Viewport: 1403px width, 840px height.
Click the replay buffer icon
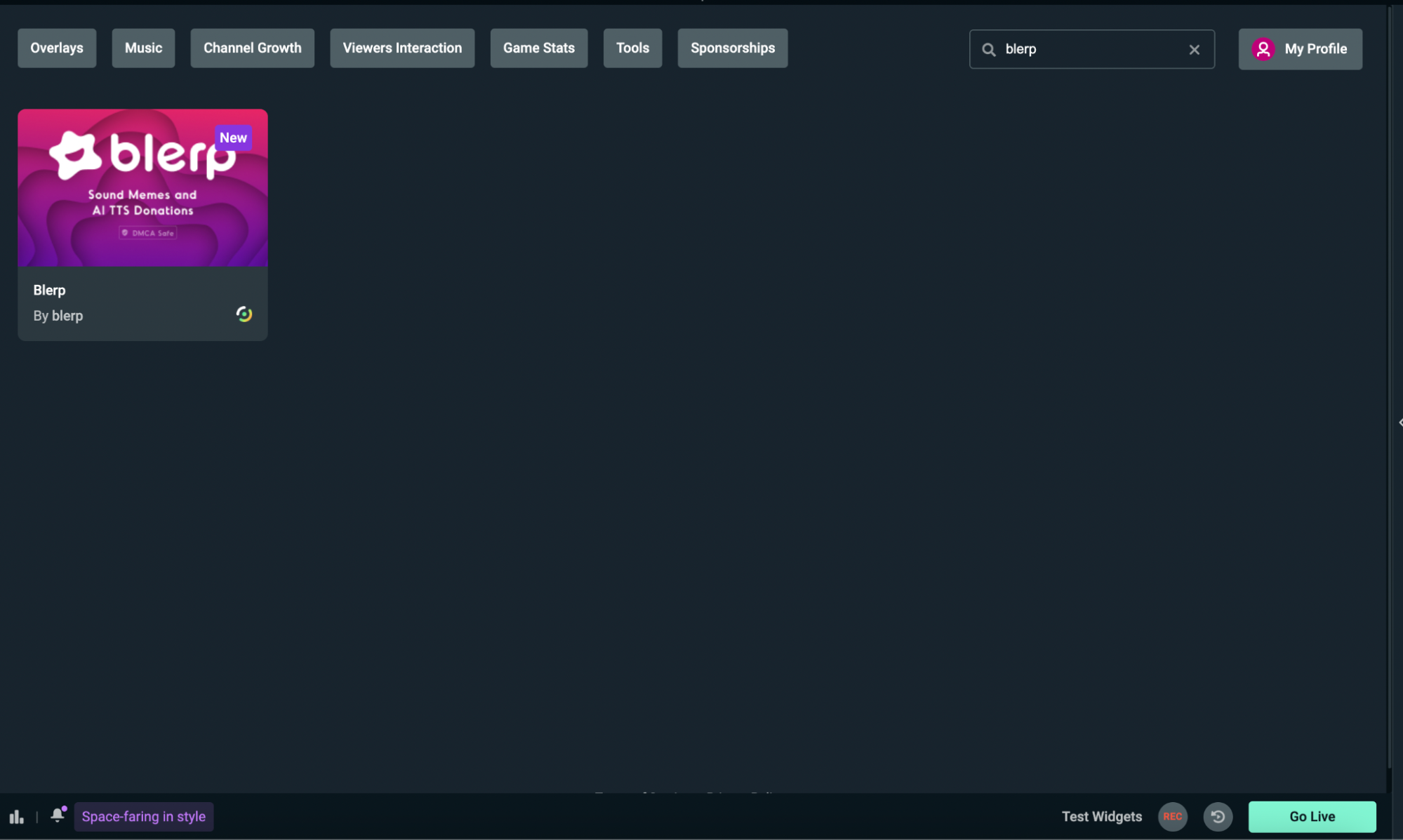point(1218,816)
